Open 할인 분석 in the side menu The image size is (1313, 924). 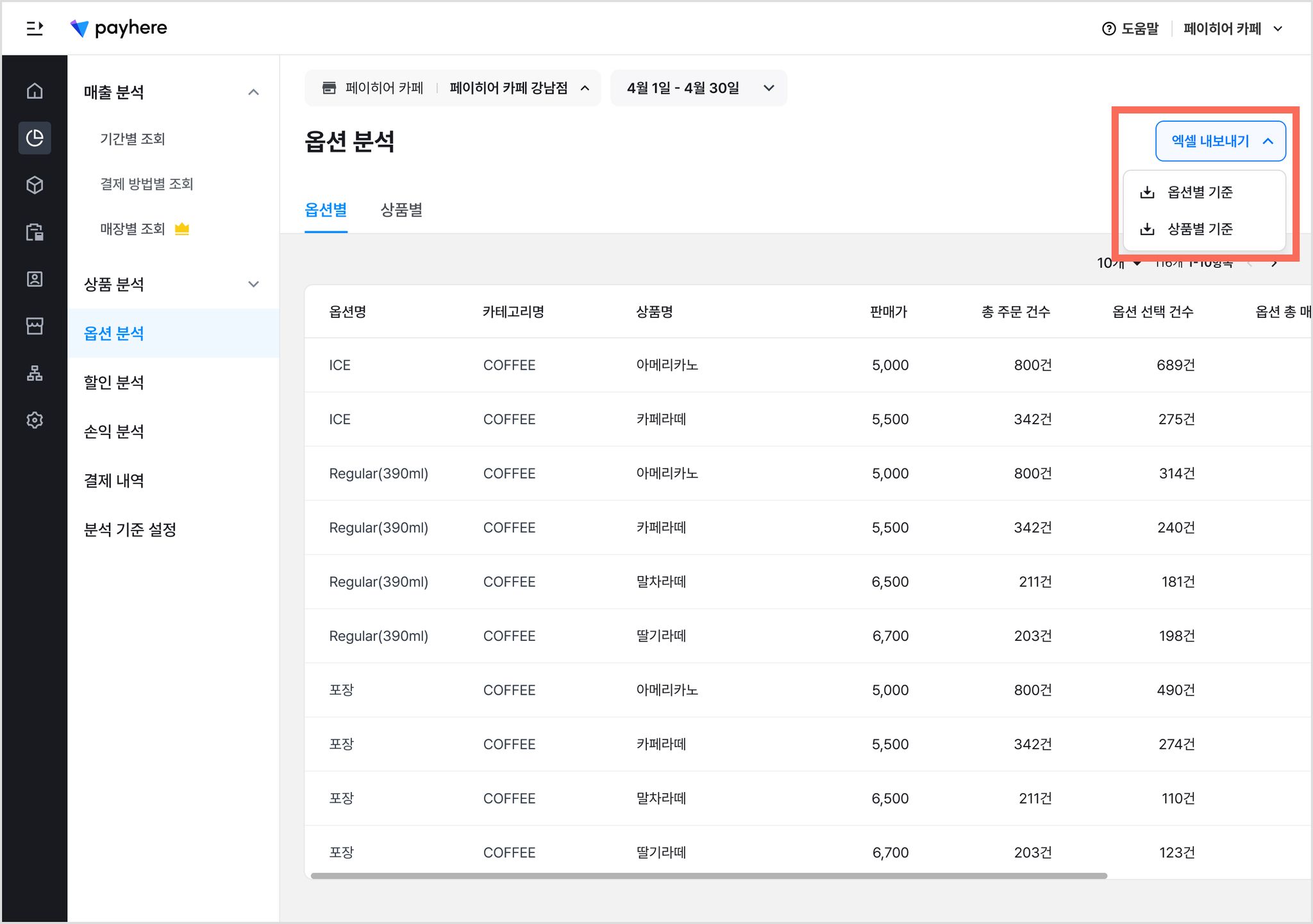coord(114,383)
